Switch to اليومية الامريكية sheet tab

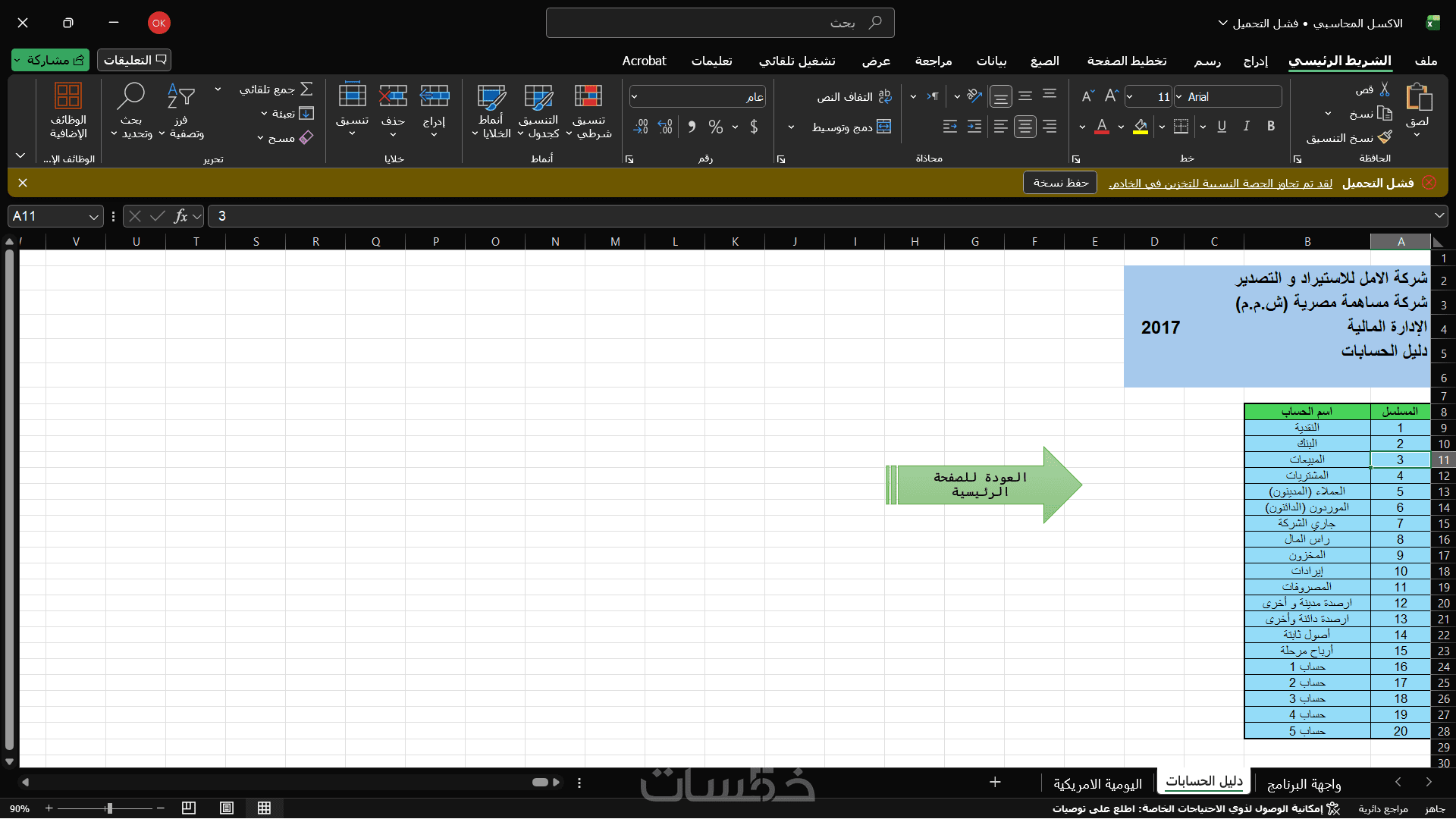pyautogui.click(x=1097, y=784)
